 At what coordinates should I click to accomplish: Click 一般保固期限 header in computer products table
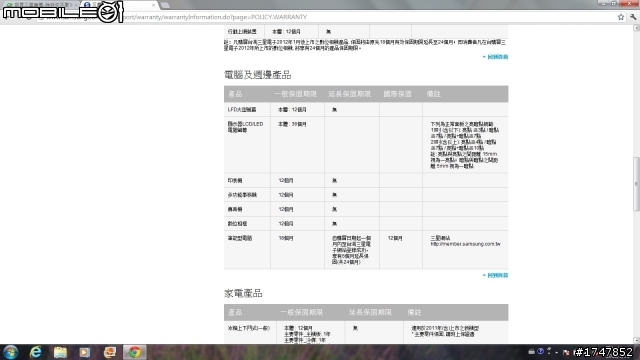click(x=296, y=94)
